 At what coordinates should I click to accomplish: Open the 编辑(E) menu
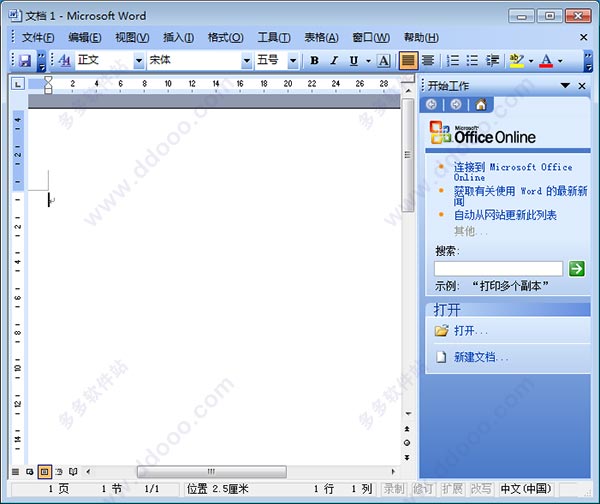pos(85,38)
